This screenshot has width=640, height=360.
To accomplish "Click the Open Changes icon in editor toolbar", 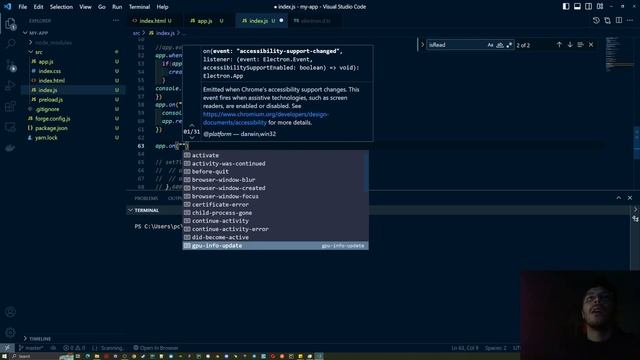I will pyautogui.click(x=607, y=20).
